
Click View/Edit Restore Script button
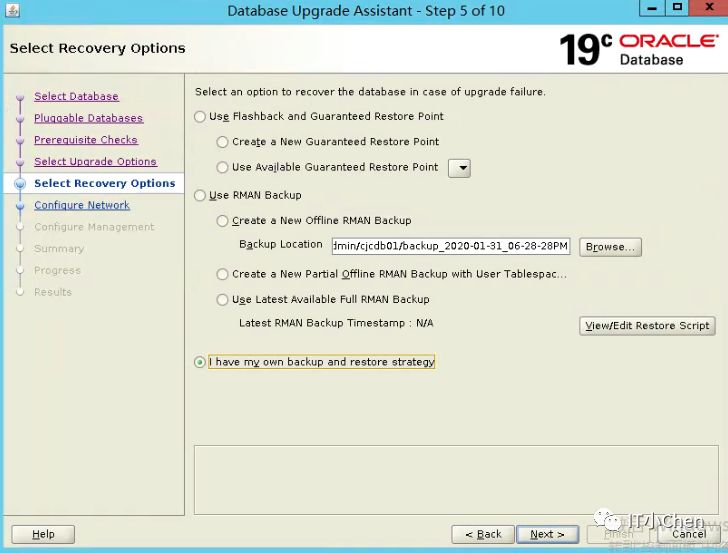[x=647, y=326]
